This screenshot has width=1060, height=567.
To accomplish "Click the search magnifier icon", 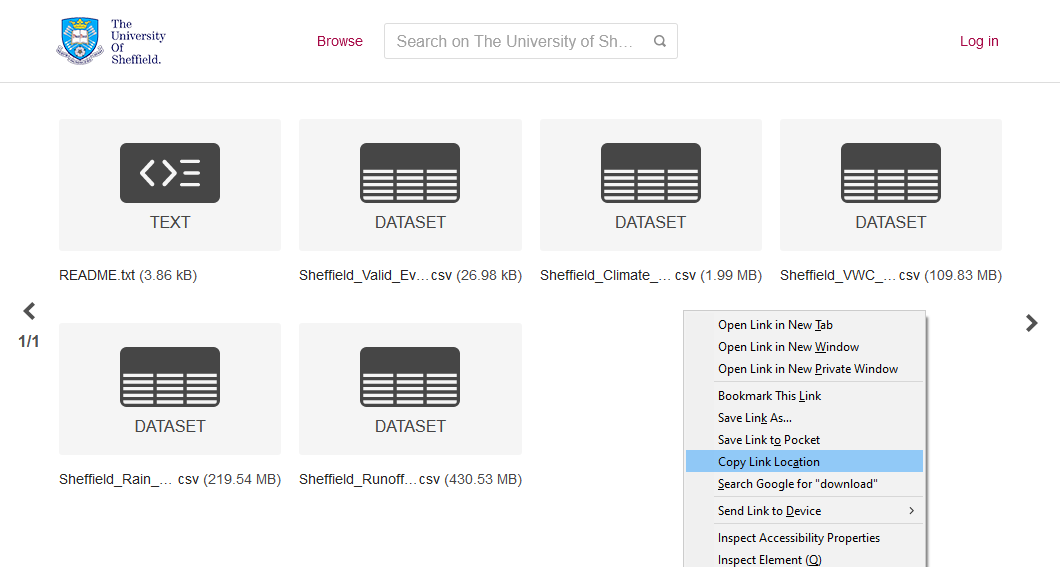I will pos(660,41).
